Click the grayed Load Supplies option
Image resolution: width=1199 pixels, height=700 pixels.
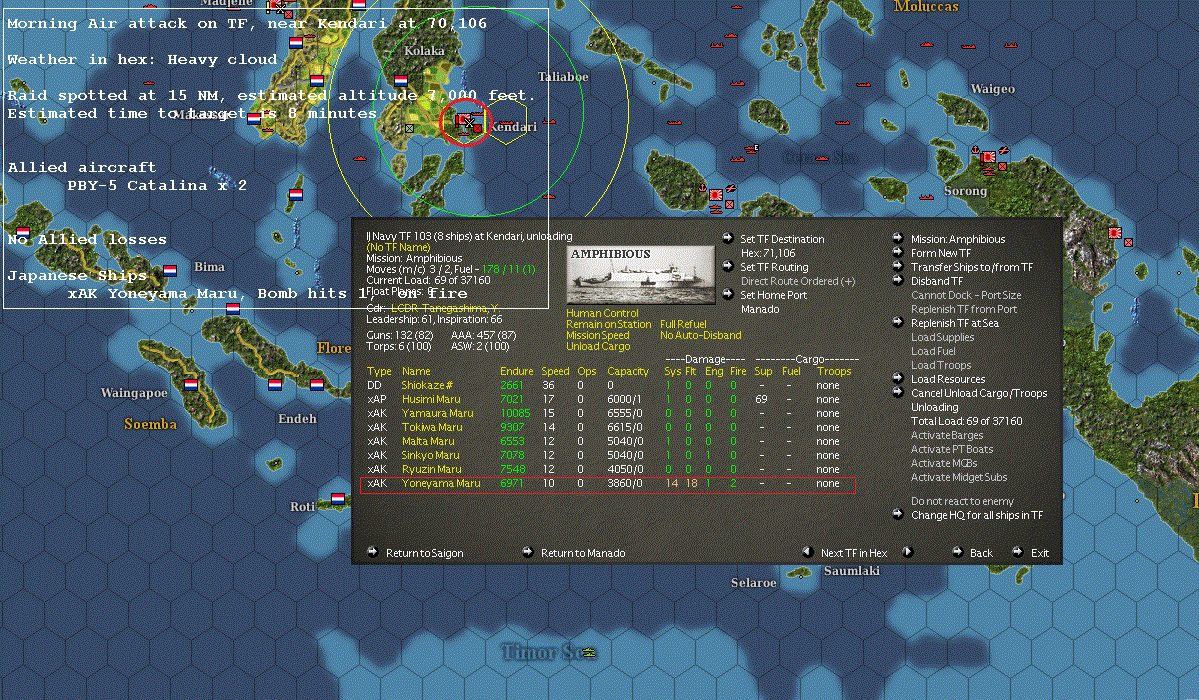click(x=942, y=337)
